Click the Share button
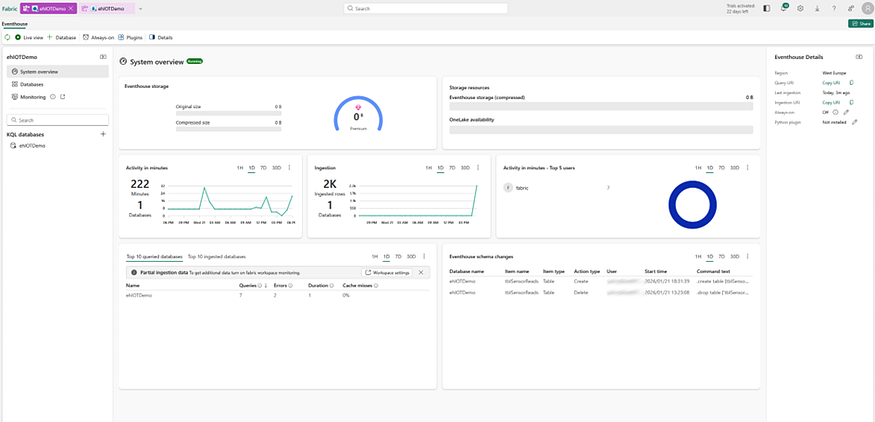Viewport: 875px width, 422px height. [x=860, y=23]
